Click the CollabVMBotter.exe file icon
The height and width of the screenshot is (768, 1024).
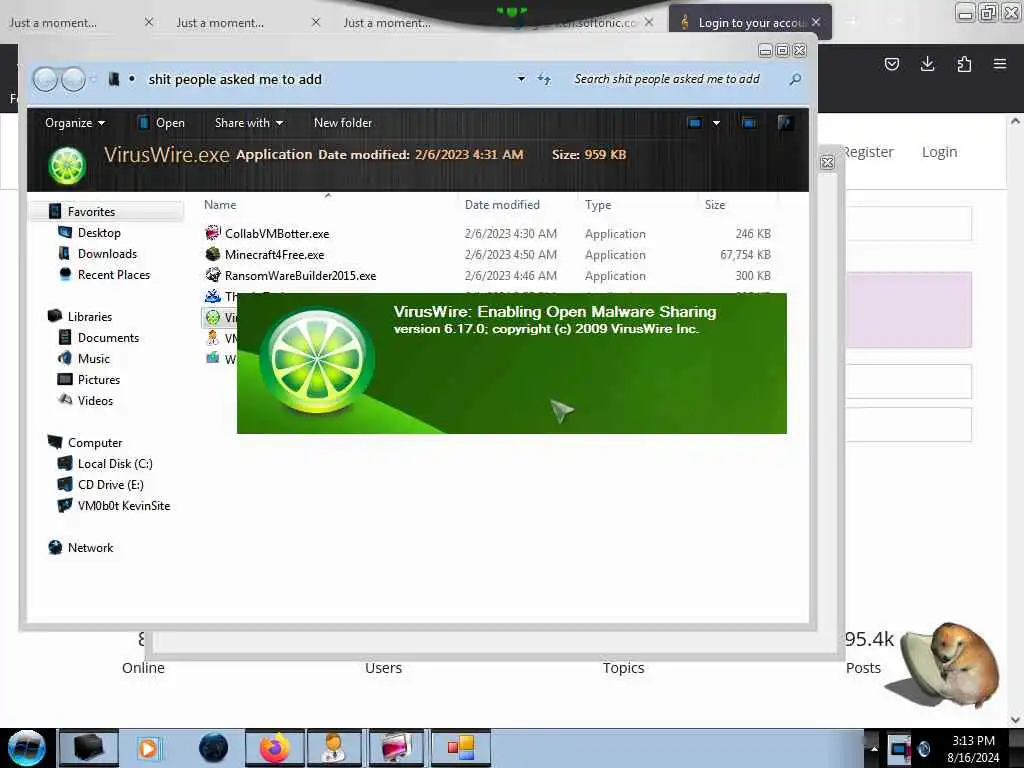pyautogui.click(x=213, y=233)
